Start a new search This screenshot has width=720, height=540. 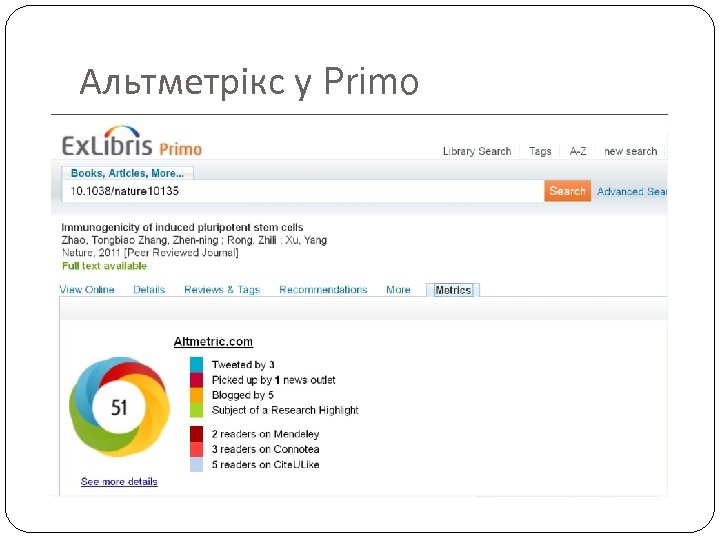(x=630, y=151)
